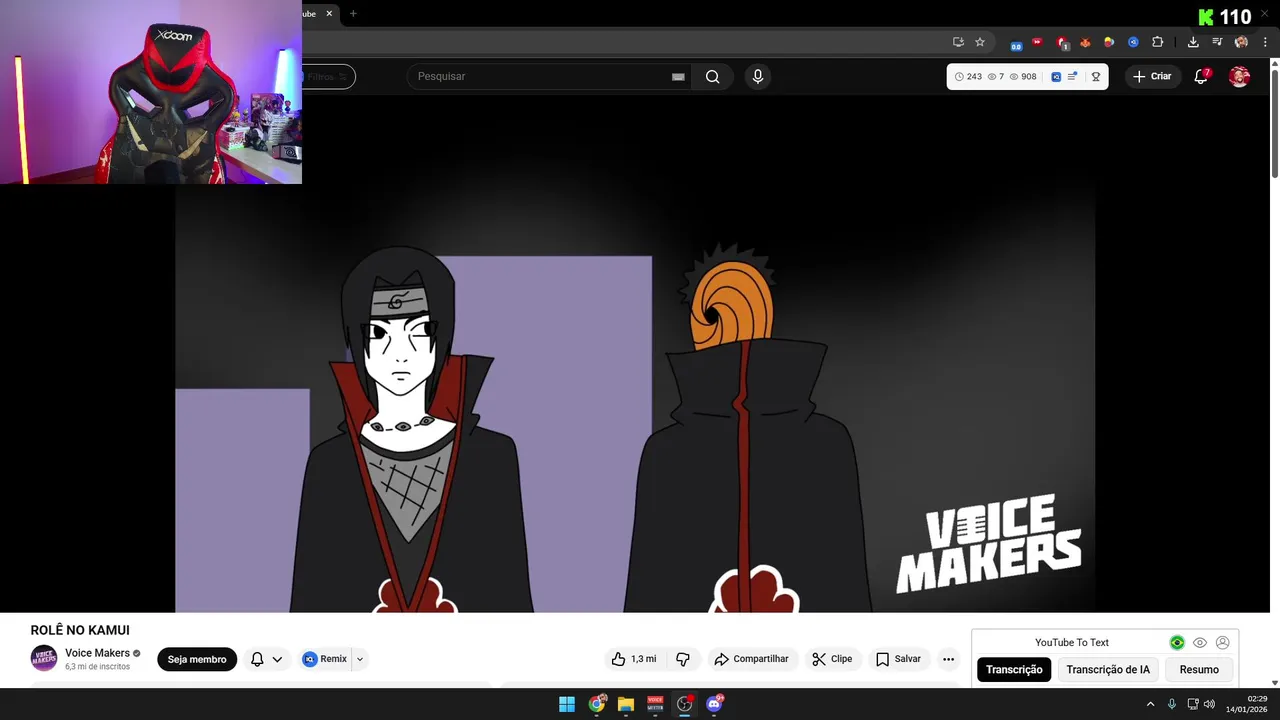Click the Criar create button

coord(1152,76)
